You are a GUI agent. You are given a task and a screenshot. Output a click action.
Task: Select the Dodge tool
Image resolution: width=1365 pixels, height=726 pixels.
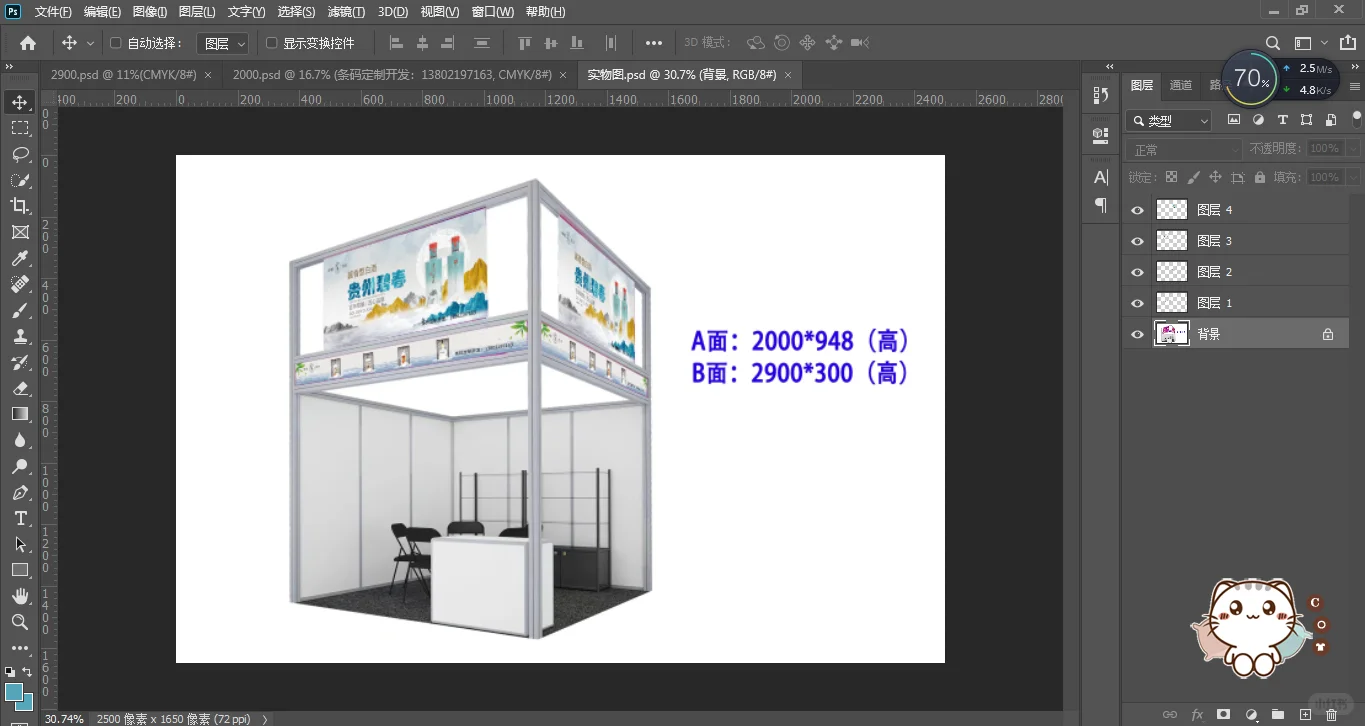20,466
